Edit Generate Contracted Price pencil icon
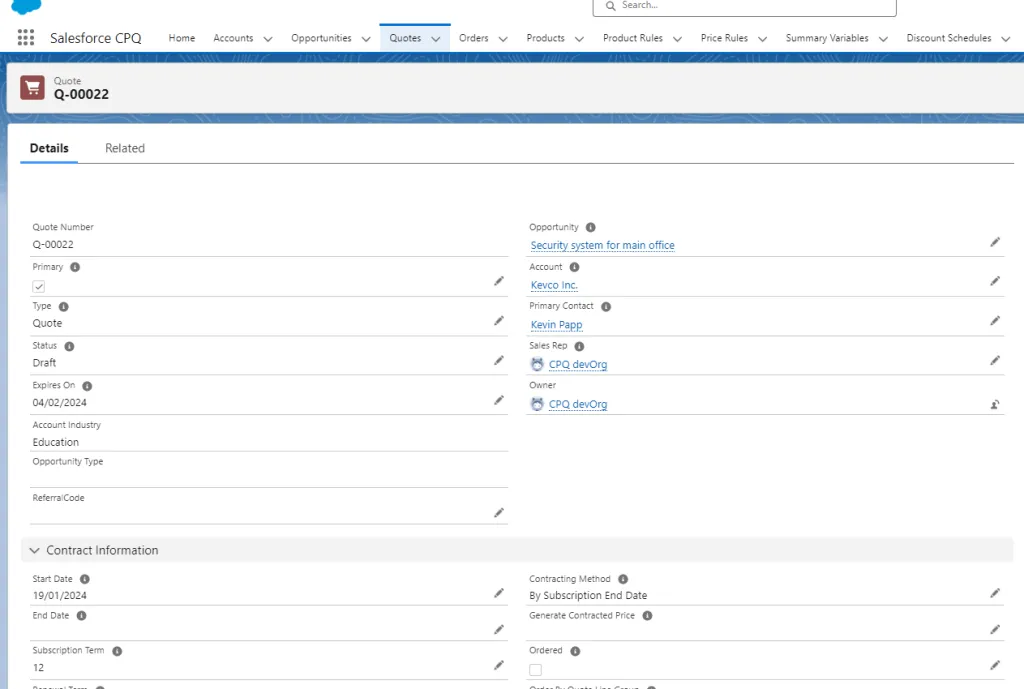 [x=995, y=630]
